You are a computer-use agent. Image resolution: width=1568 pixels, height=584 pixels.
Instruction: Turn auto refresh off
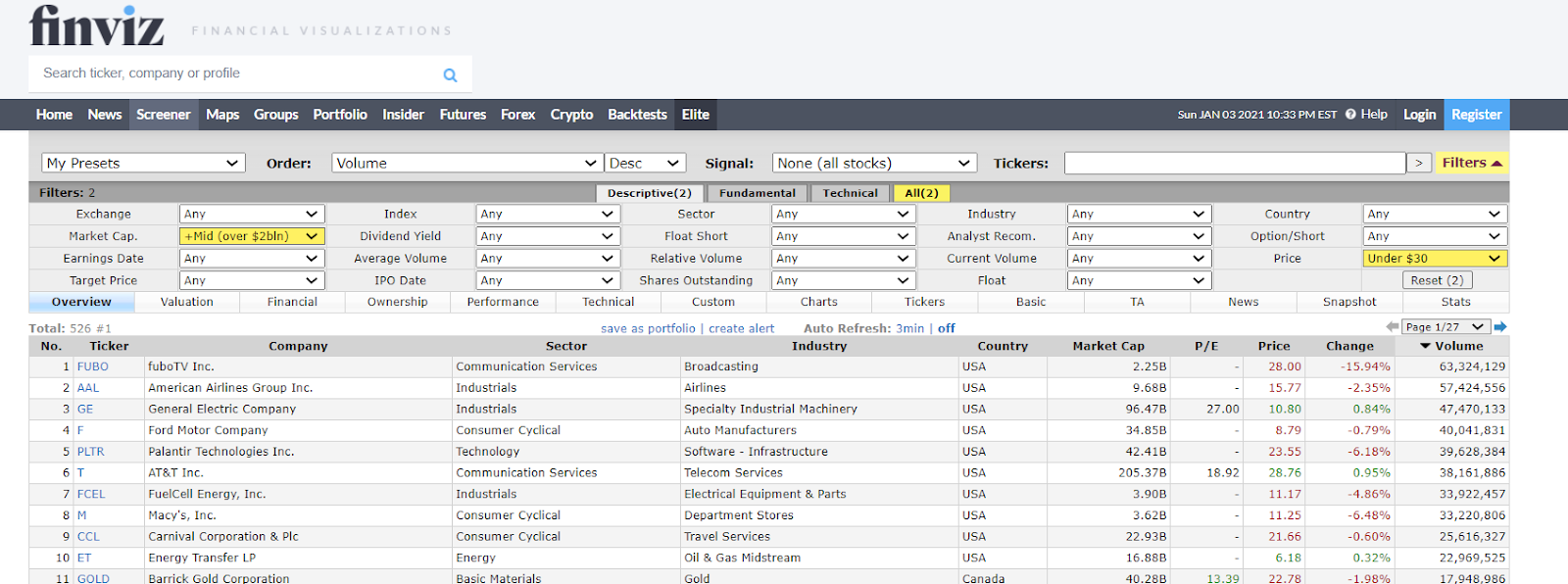click(946, 328)
